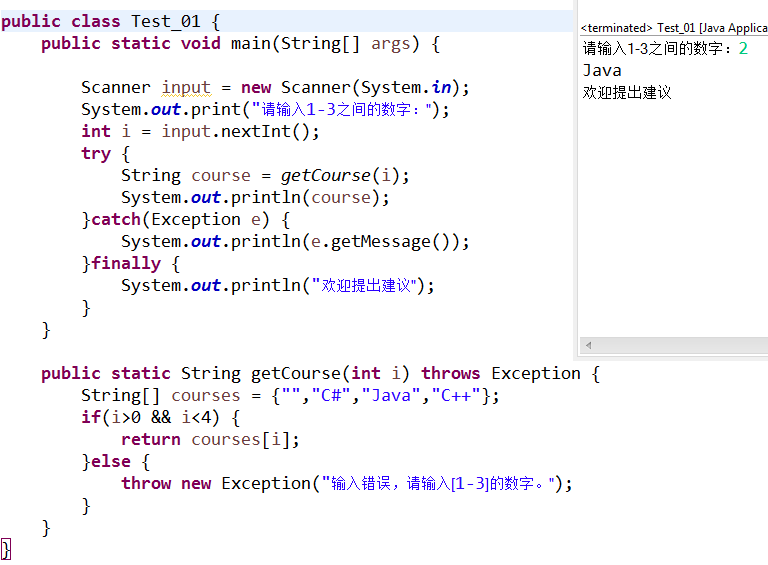768x565 pixels.
Task: Click the '输入错误' exception message string
Action: click(439, 484)
